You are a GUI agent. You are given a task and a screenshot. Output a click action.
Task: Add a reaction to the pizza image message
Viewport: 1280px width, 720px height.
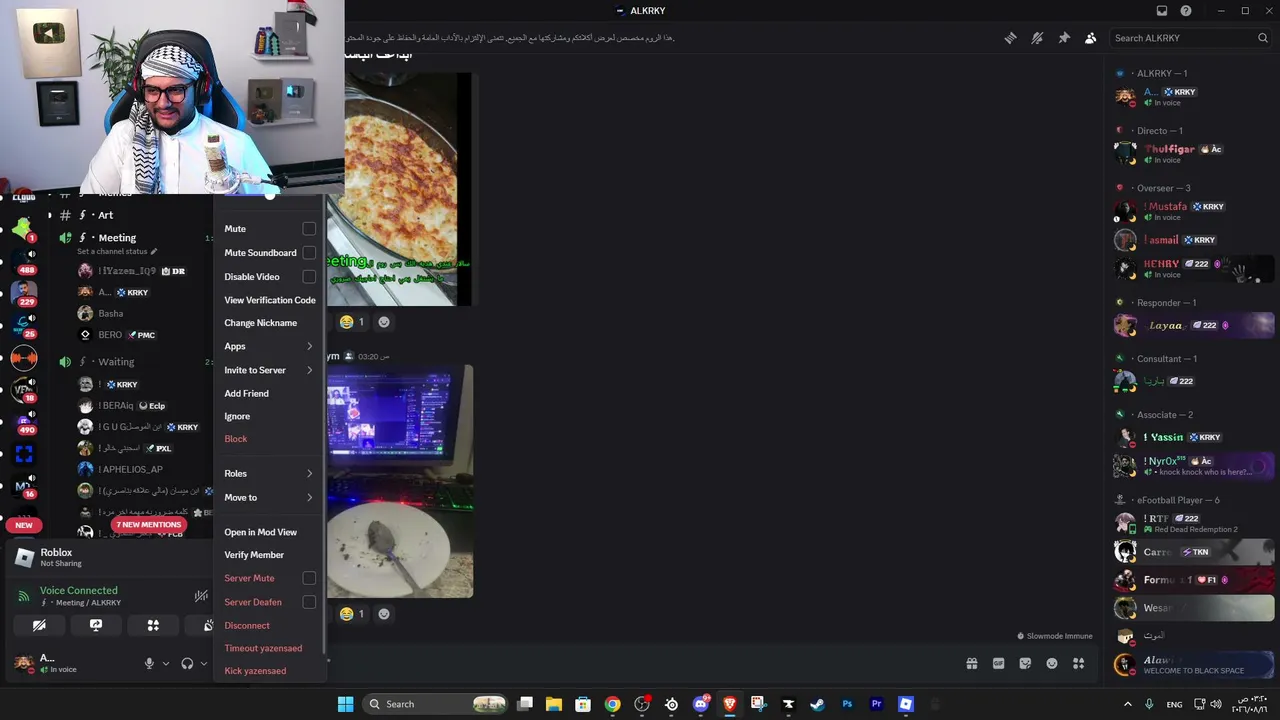384,322
